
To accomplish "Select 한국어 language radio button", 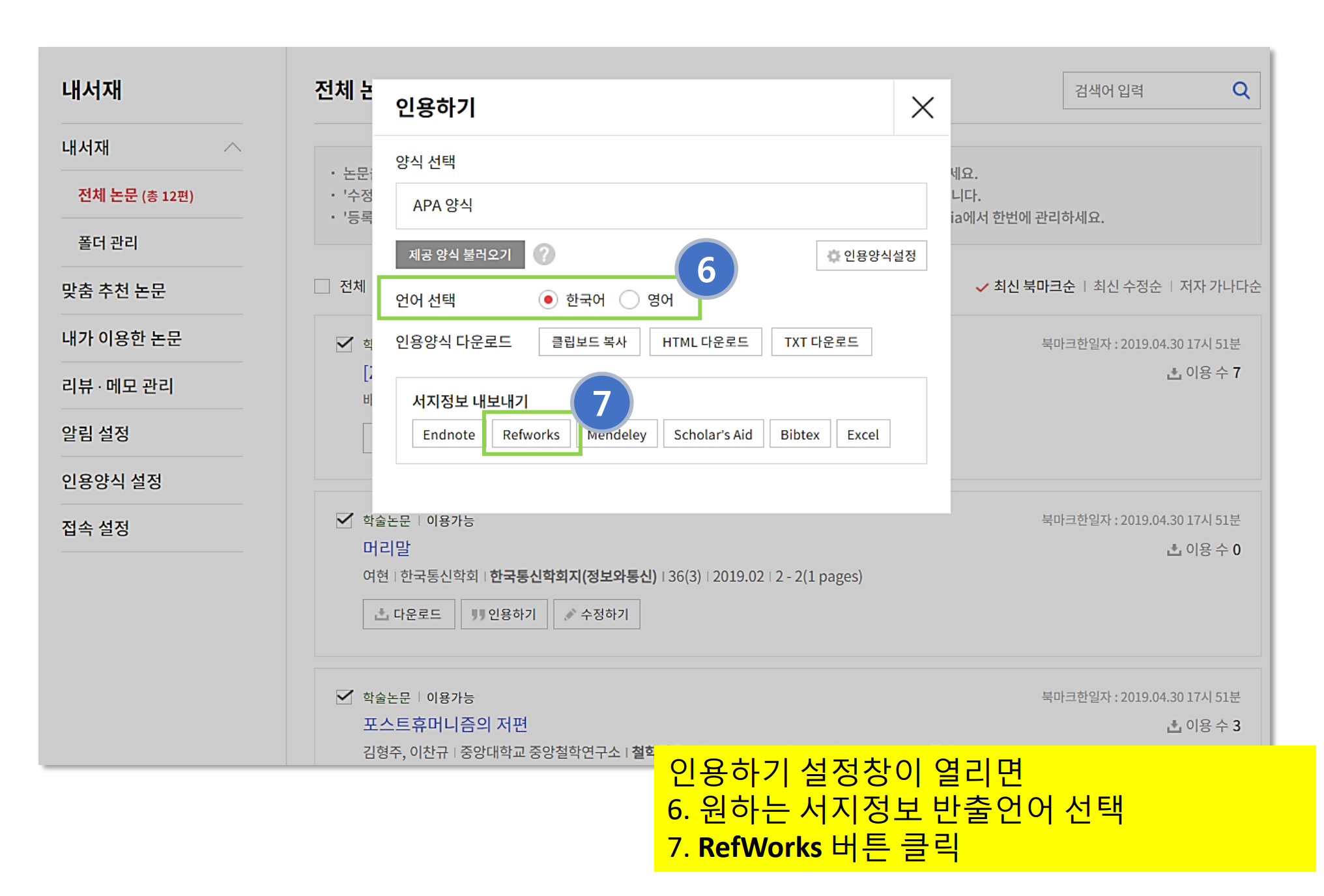I will click(x=548, y=300).
